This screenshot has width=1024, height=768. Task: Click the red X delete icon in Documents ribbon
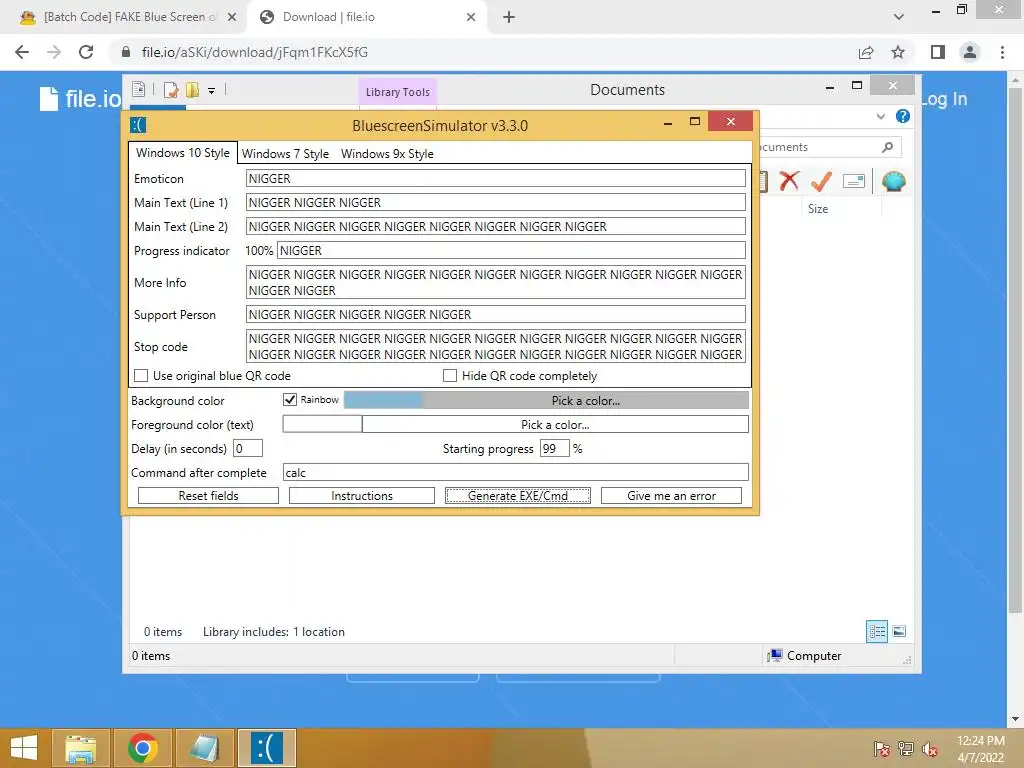pyautogui.click(x=790, y=181)
